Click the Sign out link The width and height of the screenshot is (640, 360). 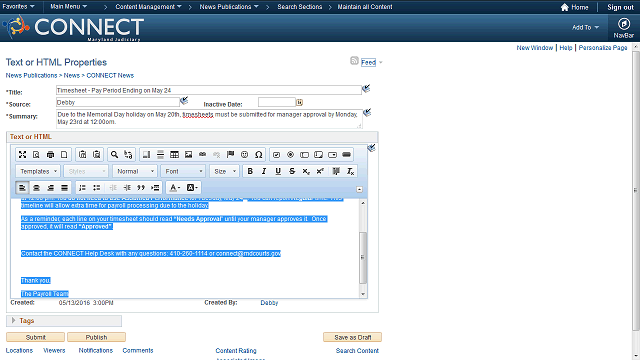[x=620, y=7]
